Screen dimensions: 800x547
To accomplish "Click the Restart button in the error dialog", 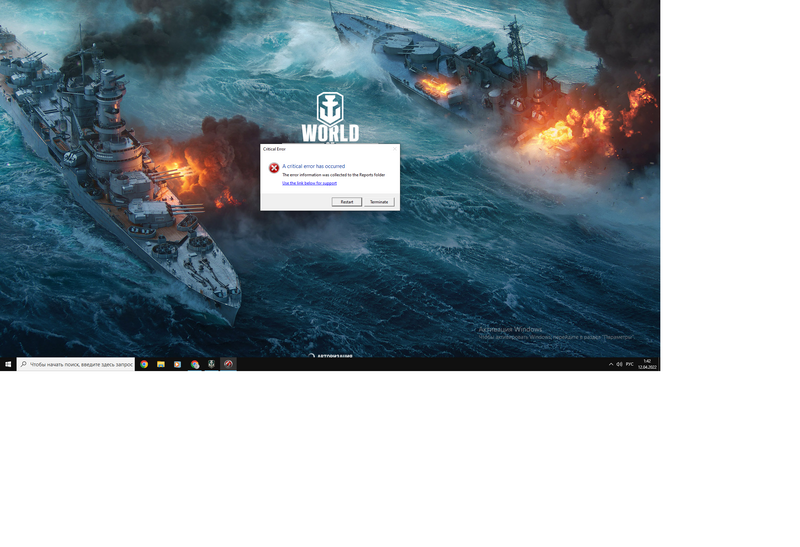I will tap(346, 202).
